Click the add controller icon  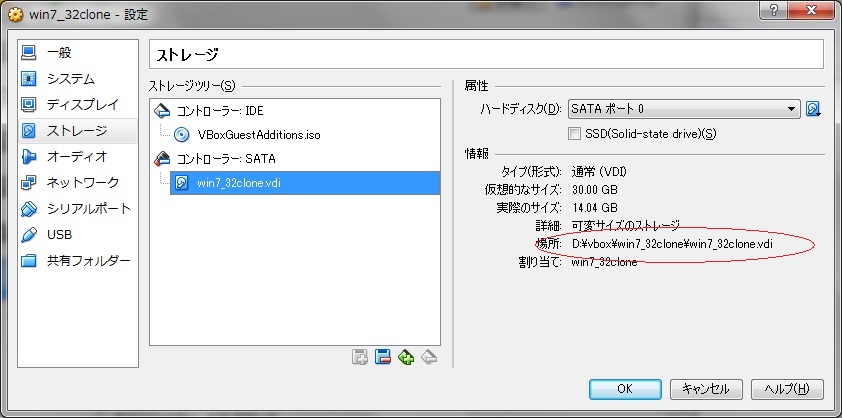point(359,357)
